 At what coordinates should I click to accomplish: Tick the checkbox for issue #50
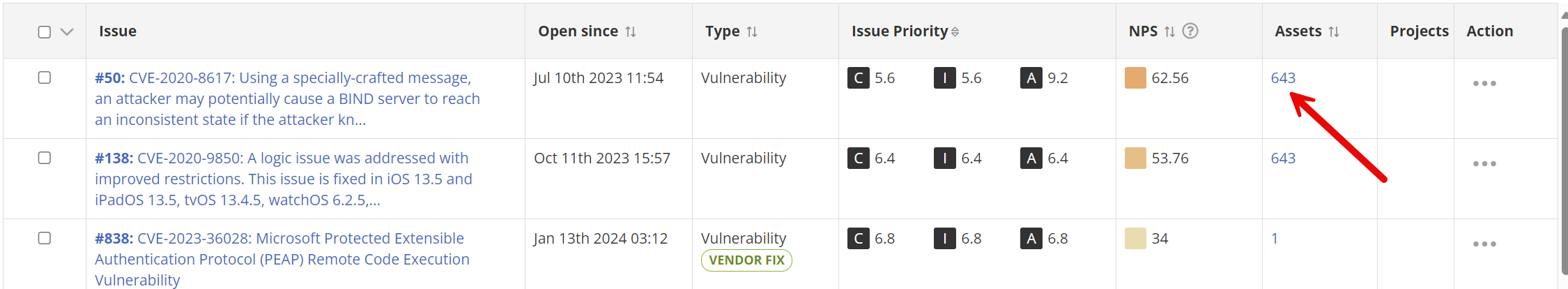45,77
